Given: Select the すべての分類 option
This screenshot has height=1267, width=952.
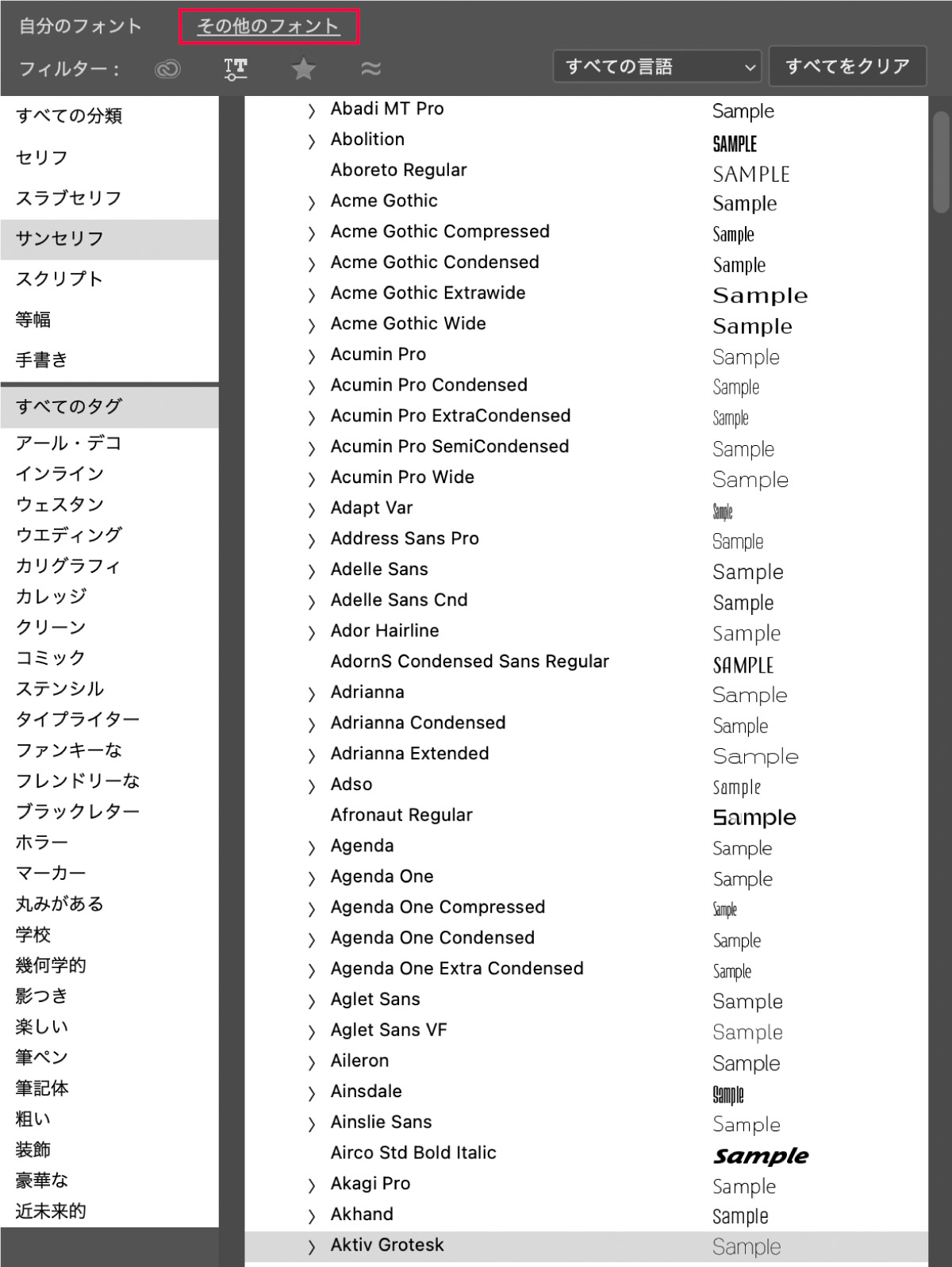Looking at the screenshot, I should coord(69,116).
